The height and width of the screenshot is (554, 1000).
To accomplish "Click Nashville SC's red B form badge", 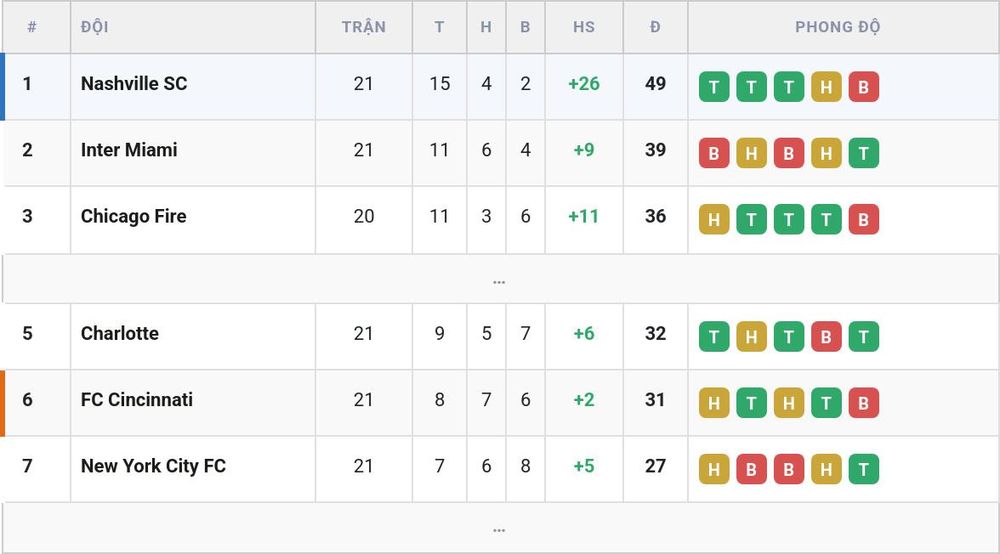I will pos(864,87).
